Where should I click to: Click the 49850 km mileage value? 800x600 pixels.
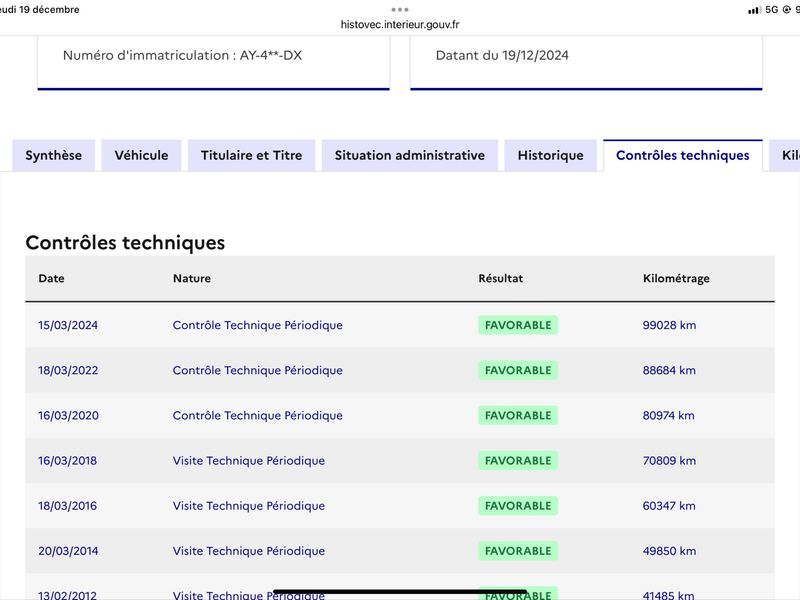point(669,551)
